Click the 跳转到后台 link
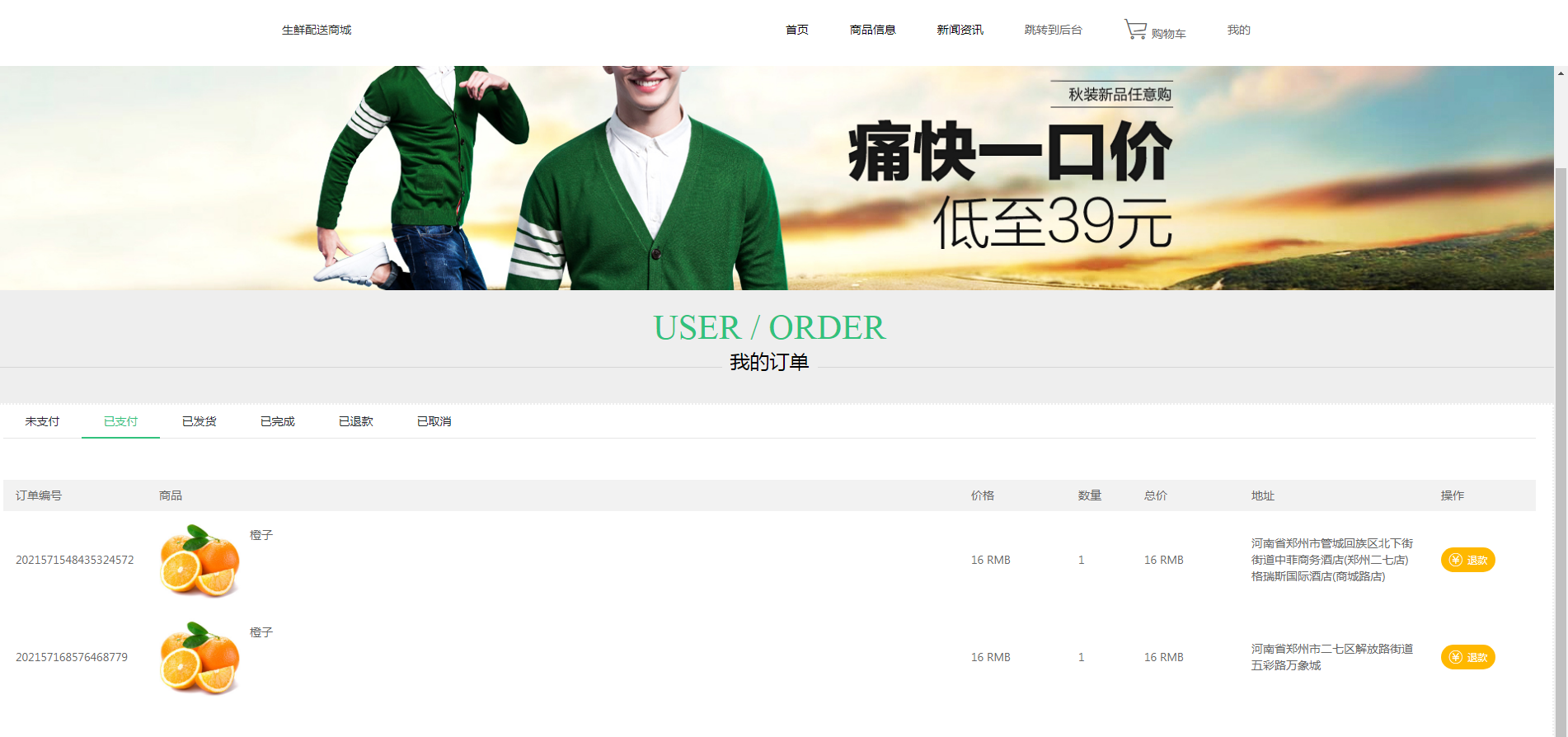 pos(1054,30)
